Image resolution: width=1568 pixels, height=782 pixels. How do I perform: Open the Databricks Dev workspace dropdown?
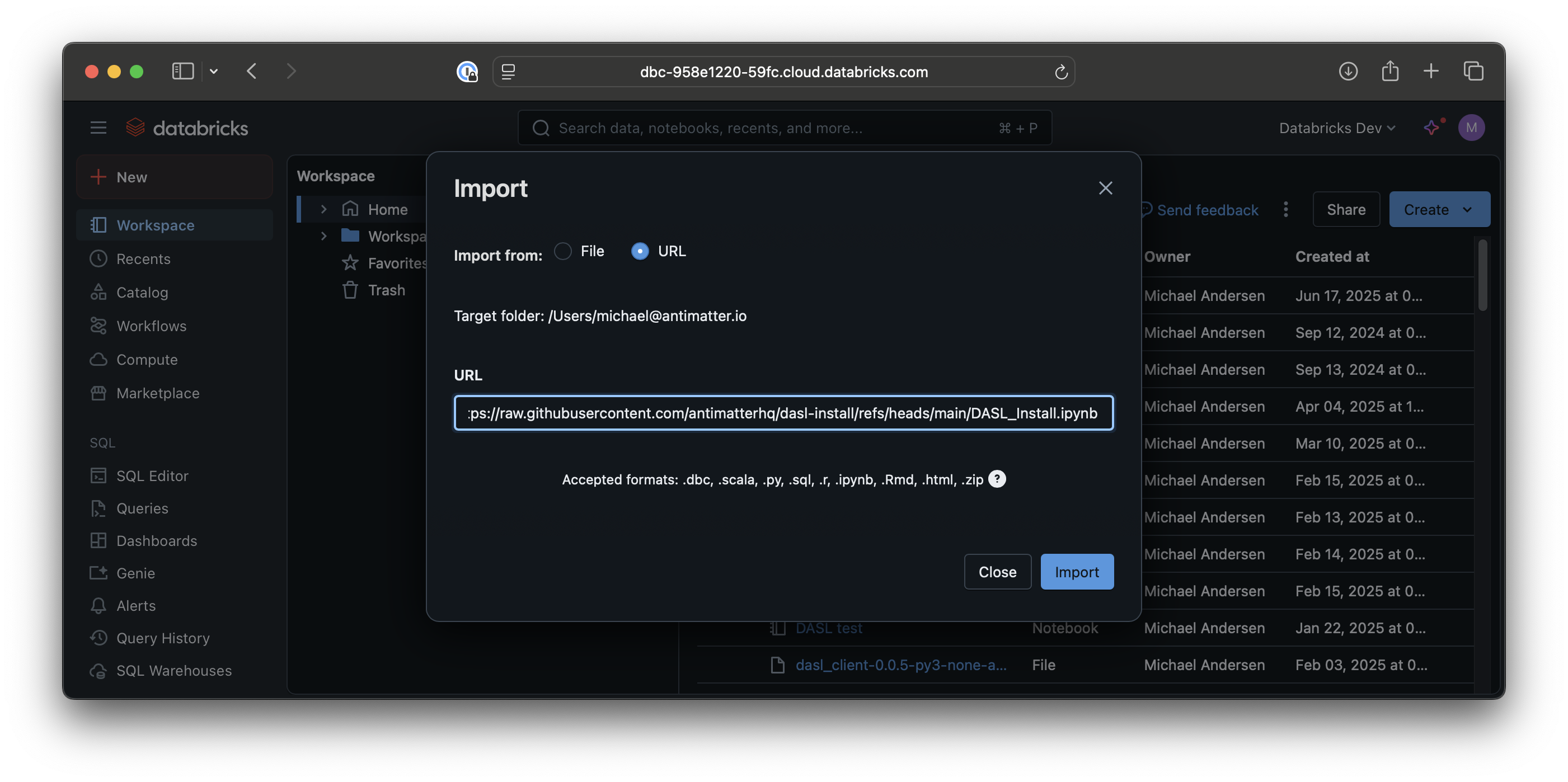coord(1337,128)
